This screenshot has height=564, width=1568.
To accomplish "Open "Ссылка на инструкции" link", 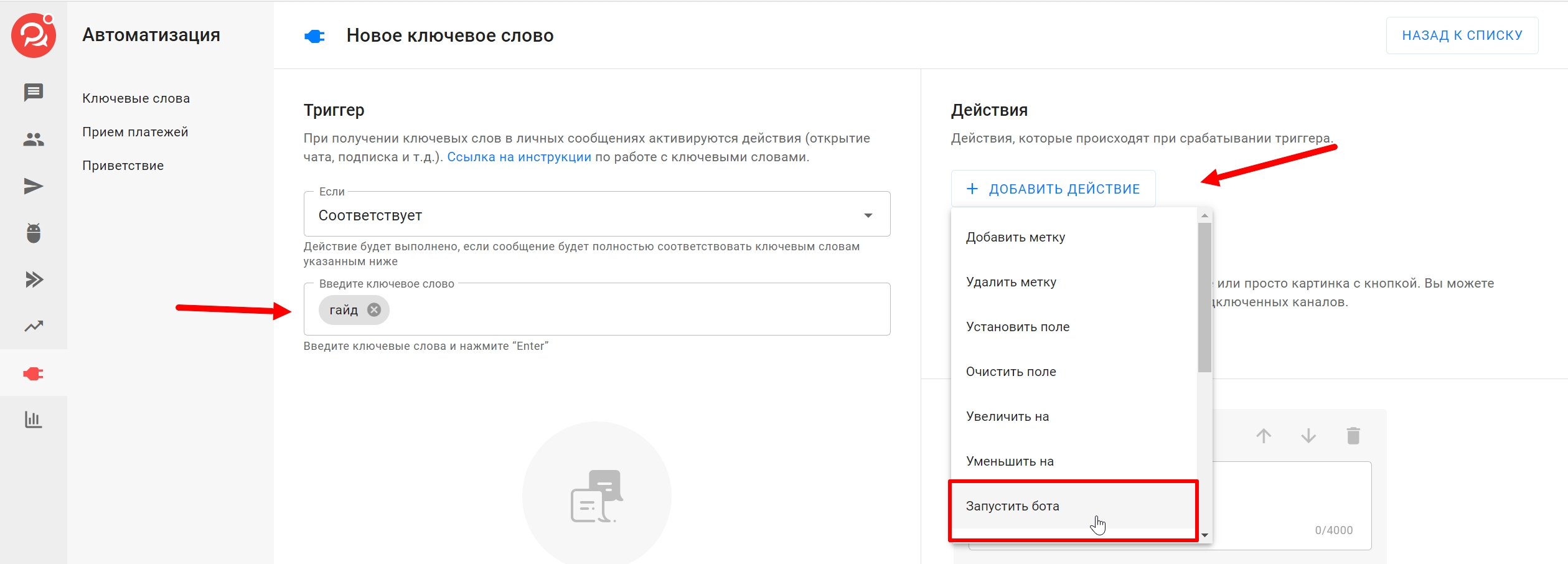I will [x=519, y=157].
